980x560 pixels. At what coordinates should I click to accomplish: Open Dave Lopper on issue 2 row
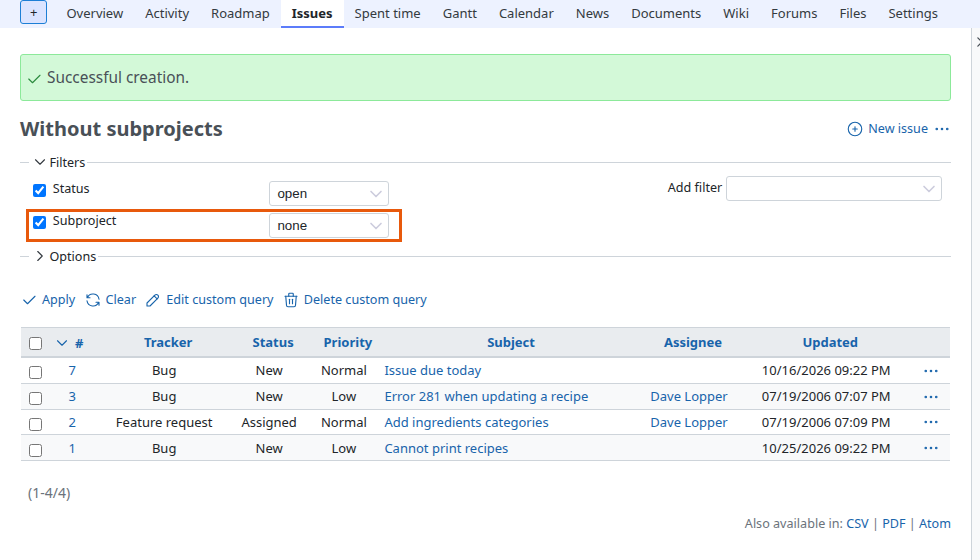pyautogui.click(x=689, y=422)
